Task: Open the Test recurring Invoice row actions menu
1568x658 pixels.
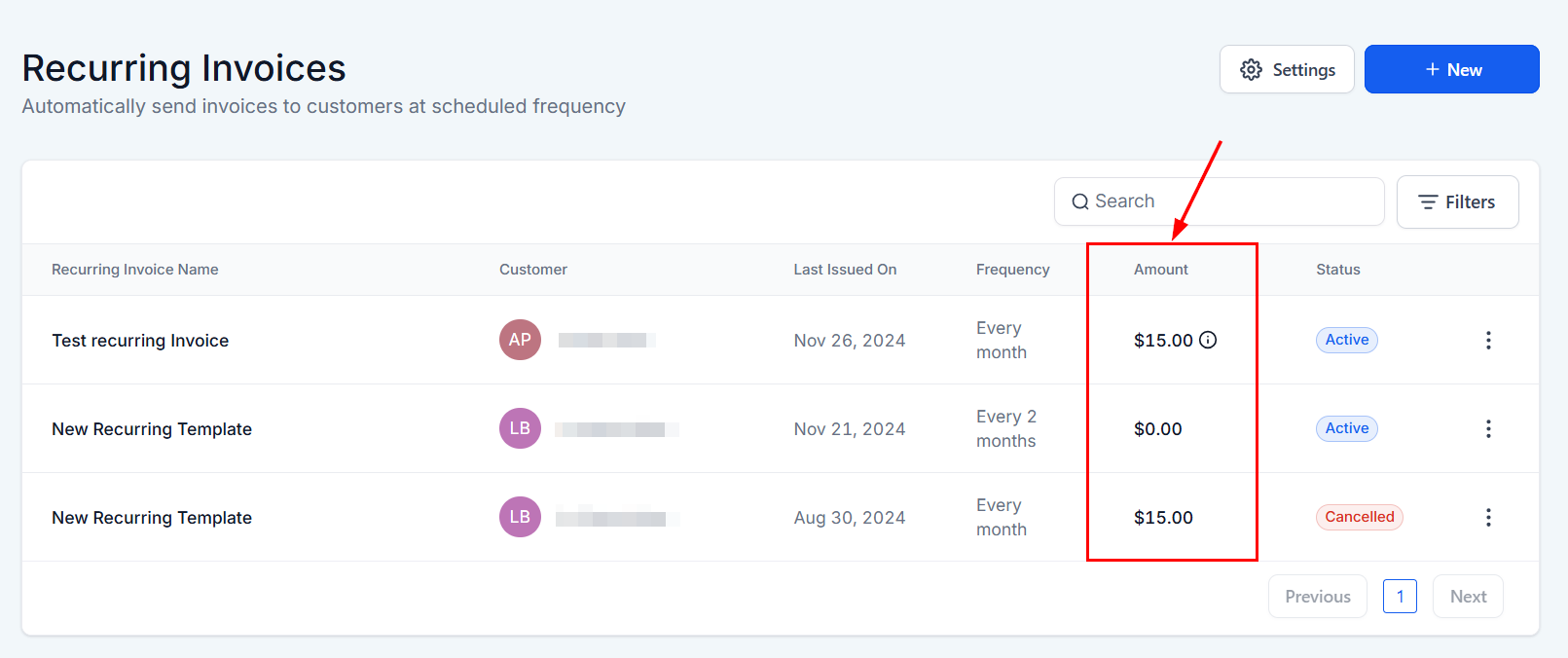Action: click(x=1488, y=340)
